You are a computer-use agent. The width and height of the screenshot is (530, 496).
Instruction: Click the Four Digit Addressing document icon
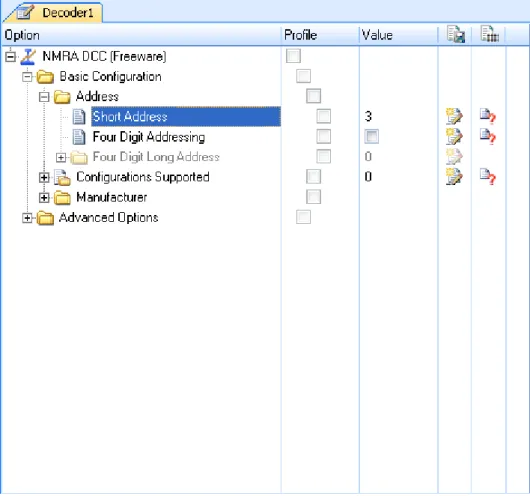click(79, 137)
